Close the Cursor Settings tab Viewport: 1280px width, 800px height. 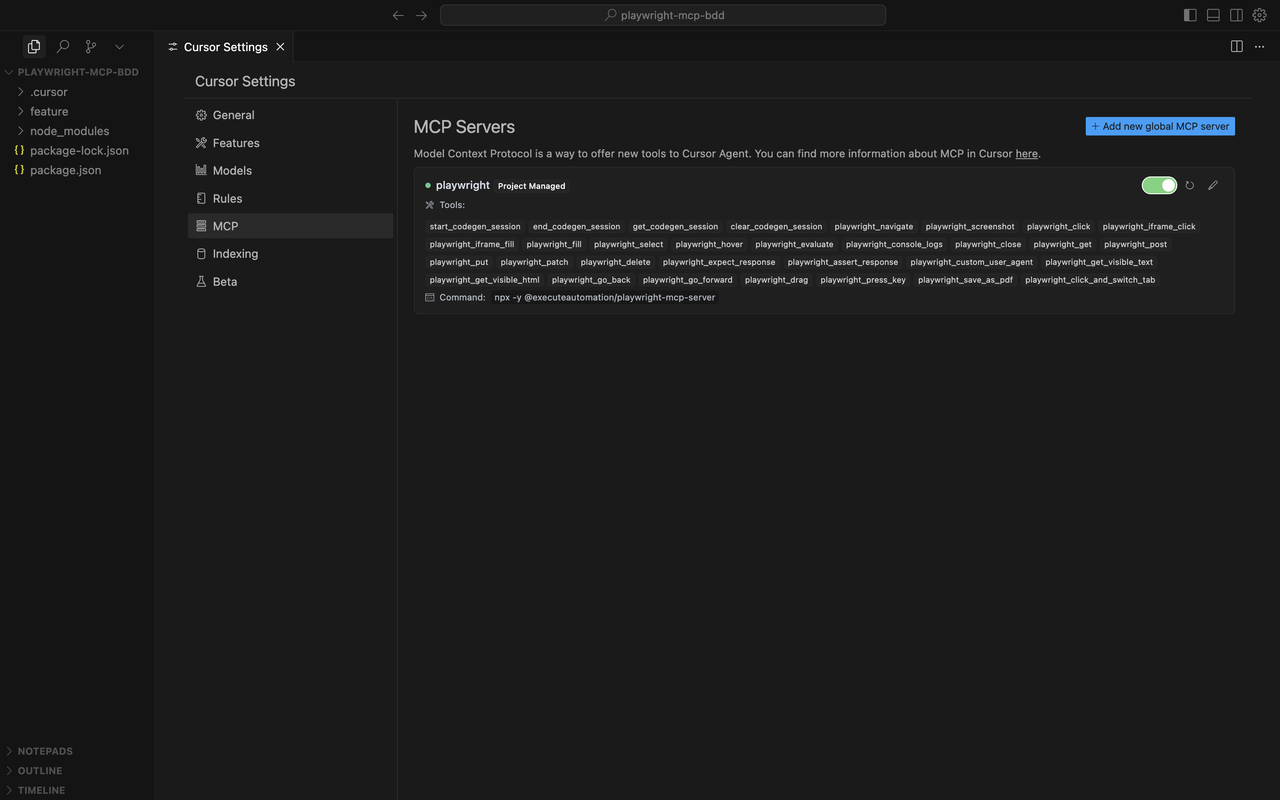(x=280, y=46)
